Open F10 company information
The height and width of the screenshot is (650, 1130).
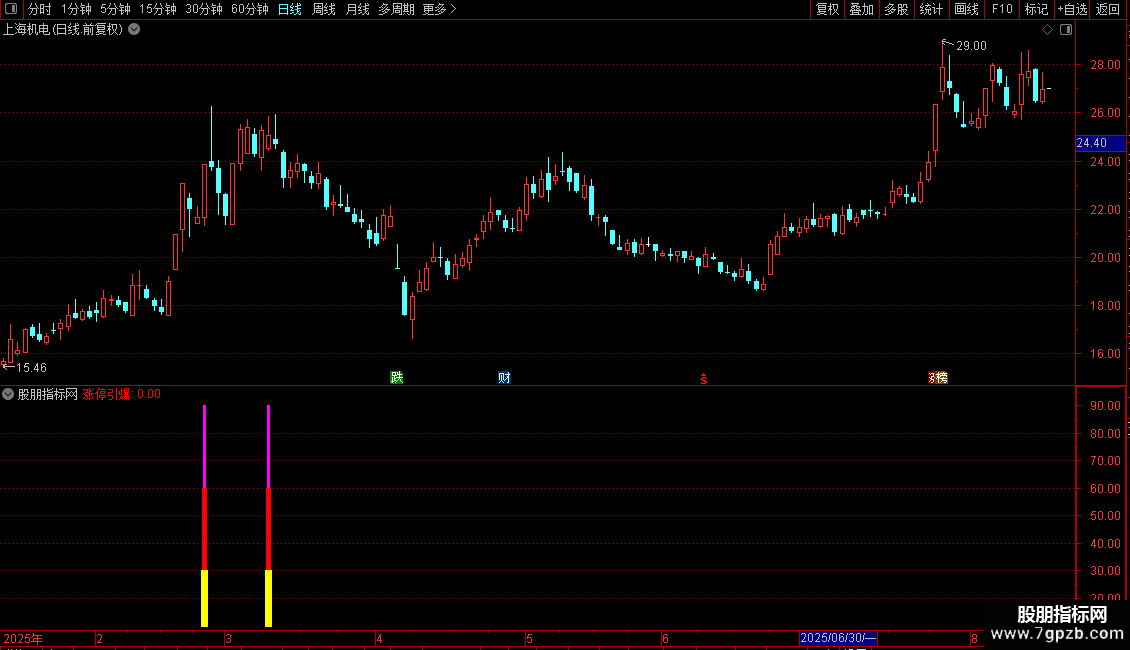click(1002, 9)
